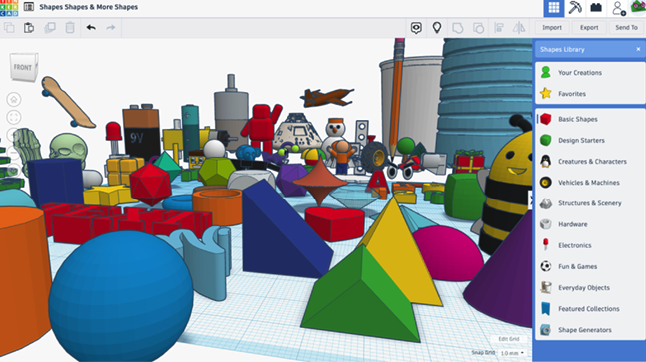Collapse the shapes panel side arrow

point(531,200)
